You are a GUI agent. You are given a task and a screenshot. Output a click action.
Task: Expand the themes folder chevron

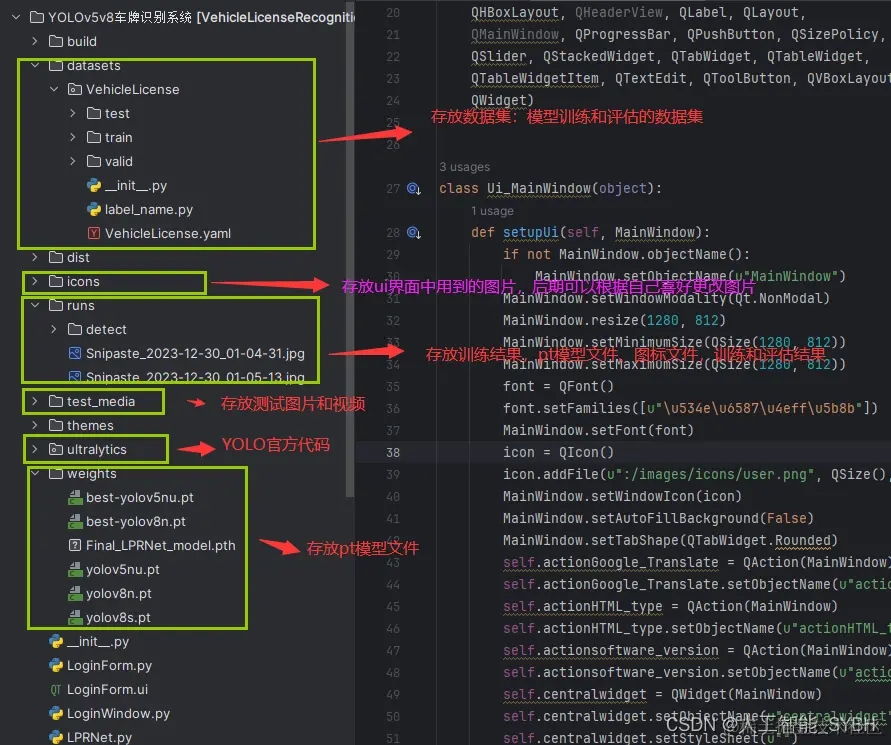pyautogui.click(x=35, y=425)
